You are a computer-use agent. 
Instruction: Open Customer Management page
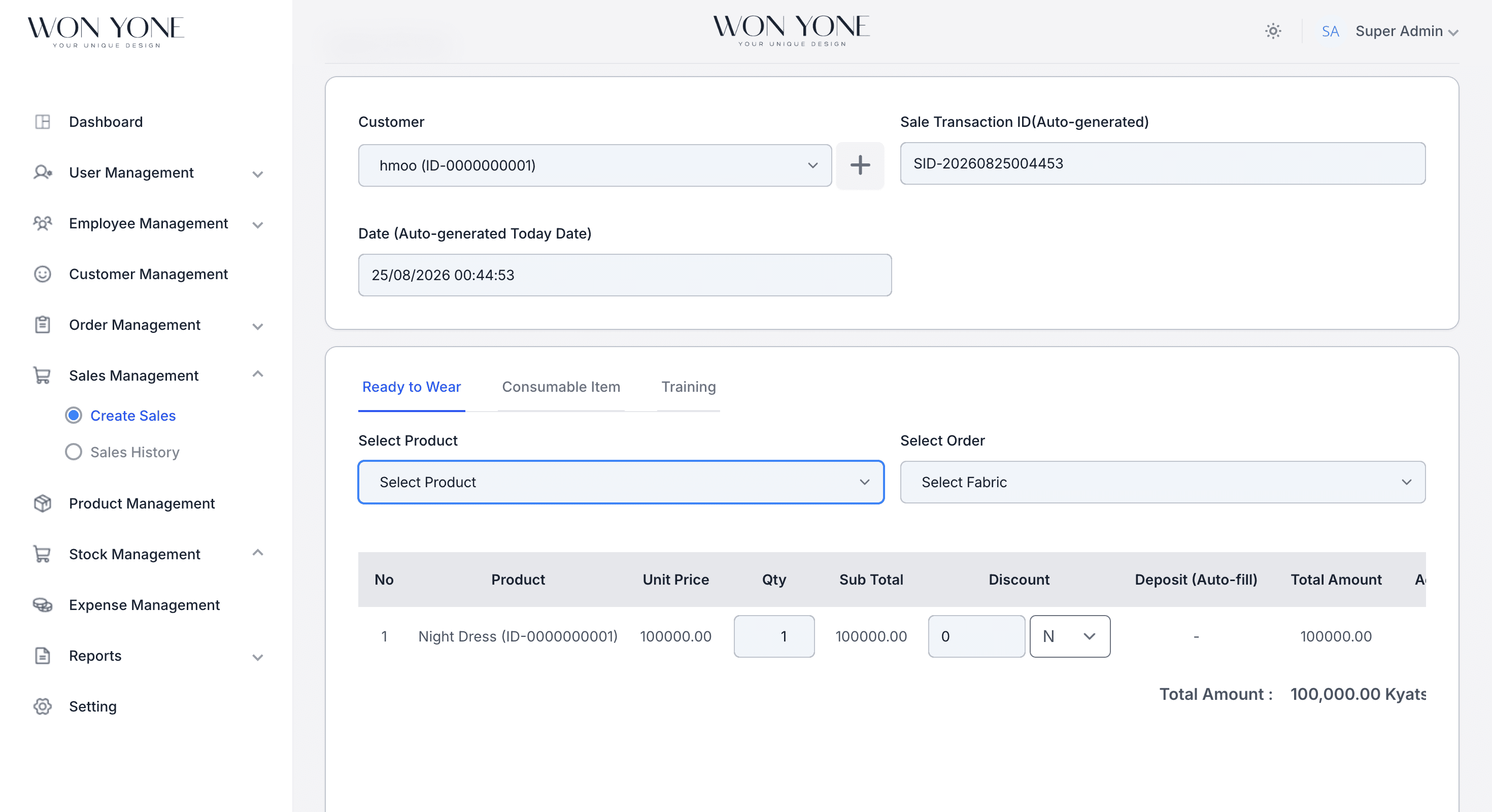(x=148, y=274)
